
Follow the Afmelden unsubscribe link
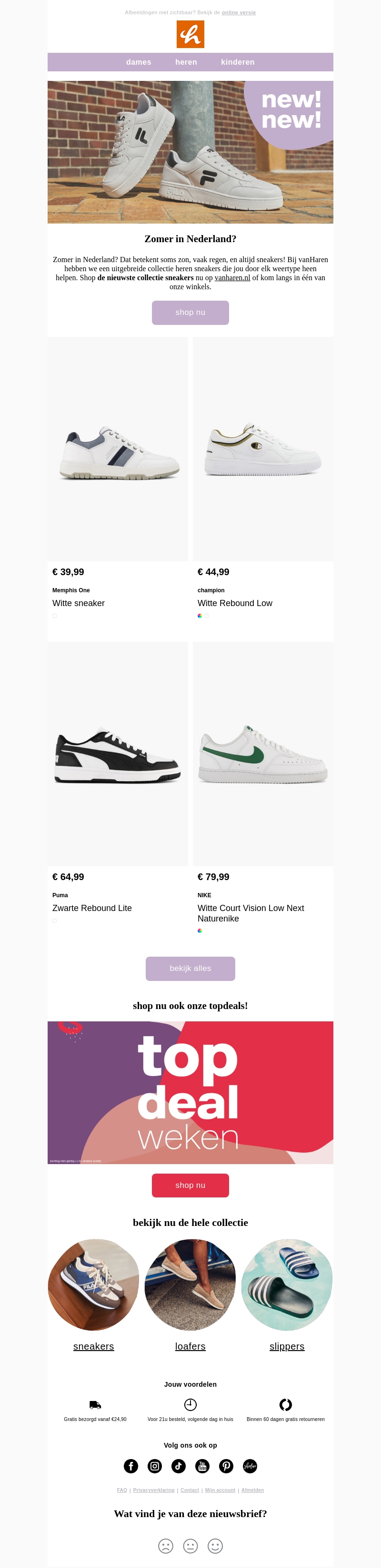[252, 1490]
